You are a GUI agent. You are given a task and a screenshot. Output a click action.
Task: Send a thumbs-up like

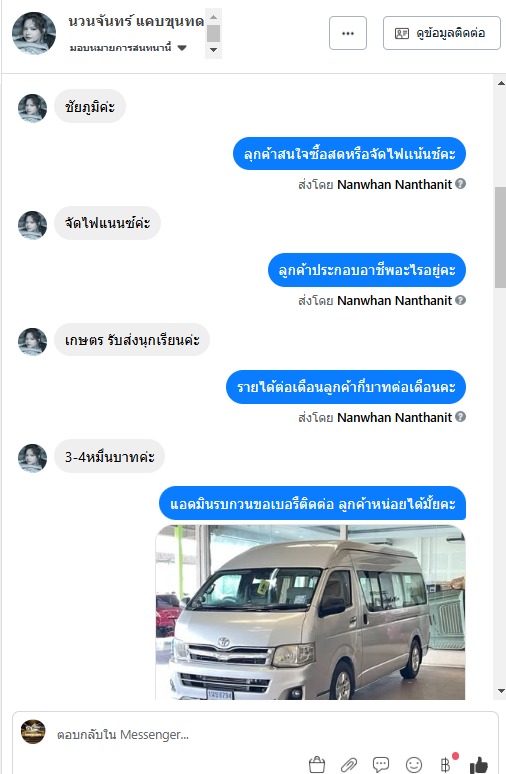point(478,765)
